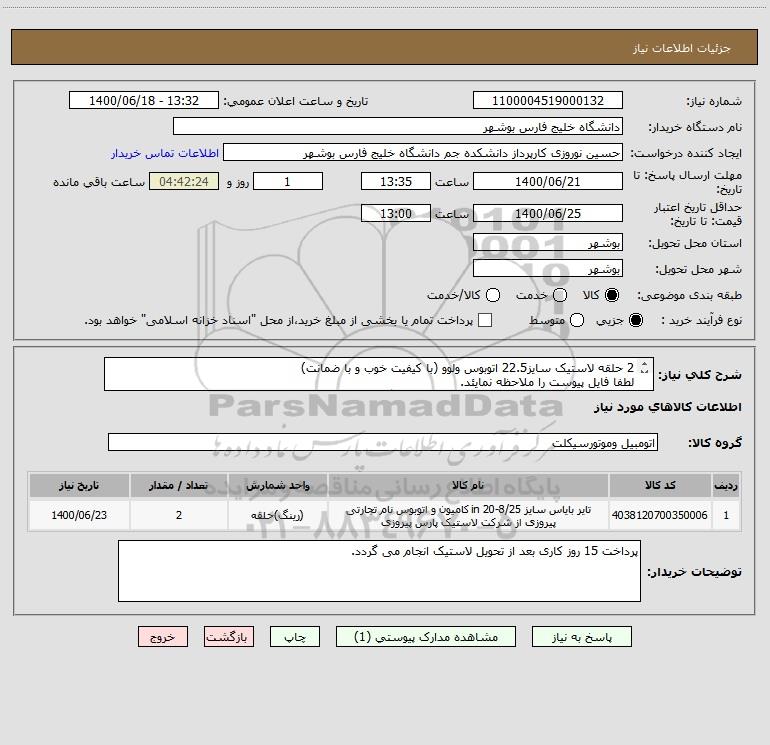Viewport: 770px width, 745px height.
Task: Click the remaining time counter 04:42:24
Action: (184, 181)
